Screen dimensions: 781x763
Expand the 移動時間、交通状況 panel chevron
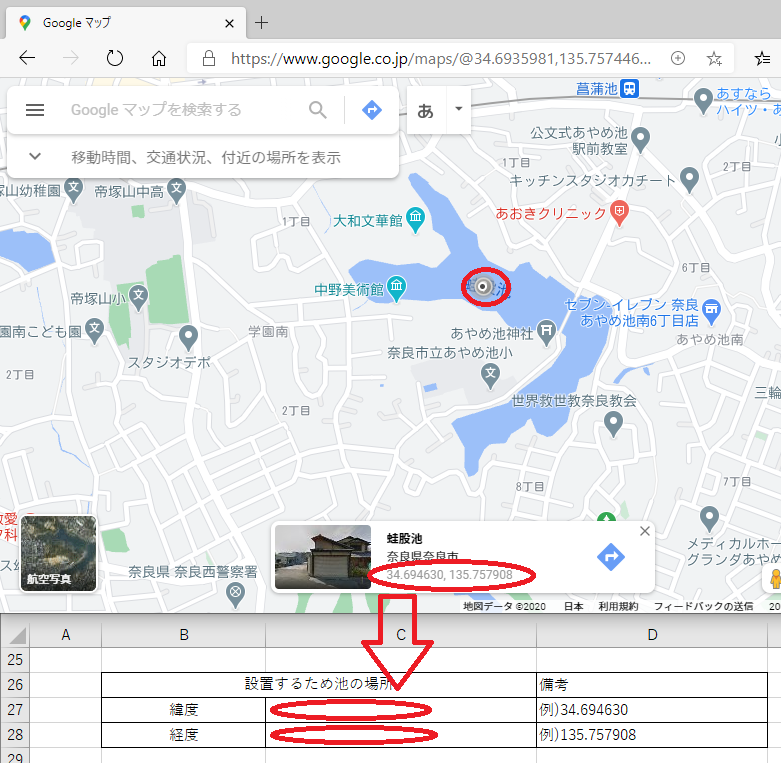click(x=35, y=157)
